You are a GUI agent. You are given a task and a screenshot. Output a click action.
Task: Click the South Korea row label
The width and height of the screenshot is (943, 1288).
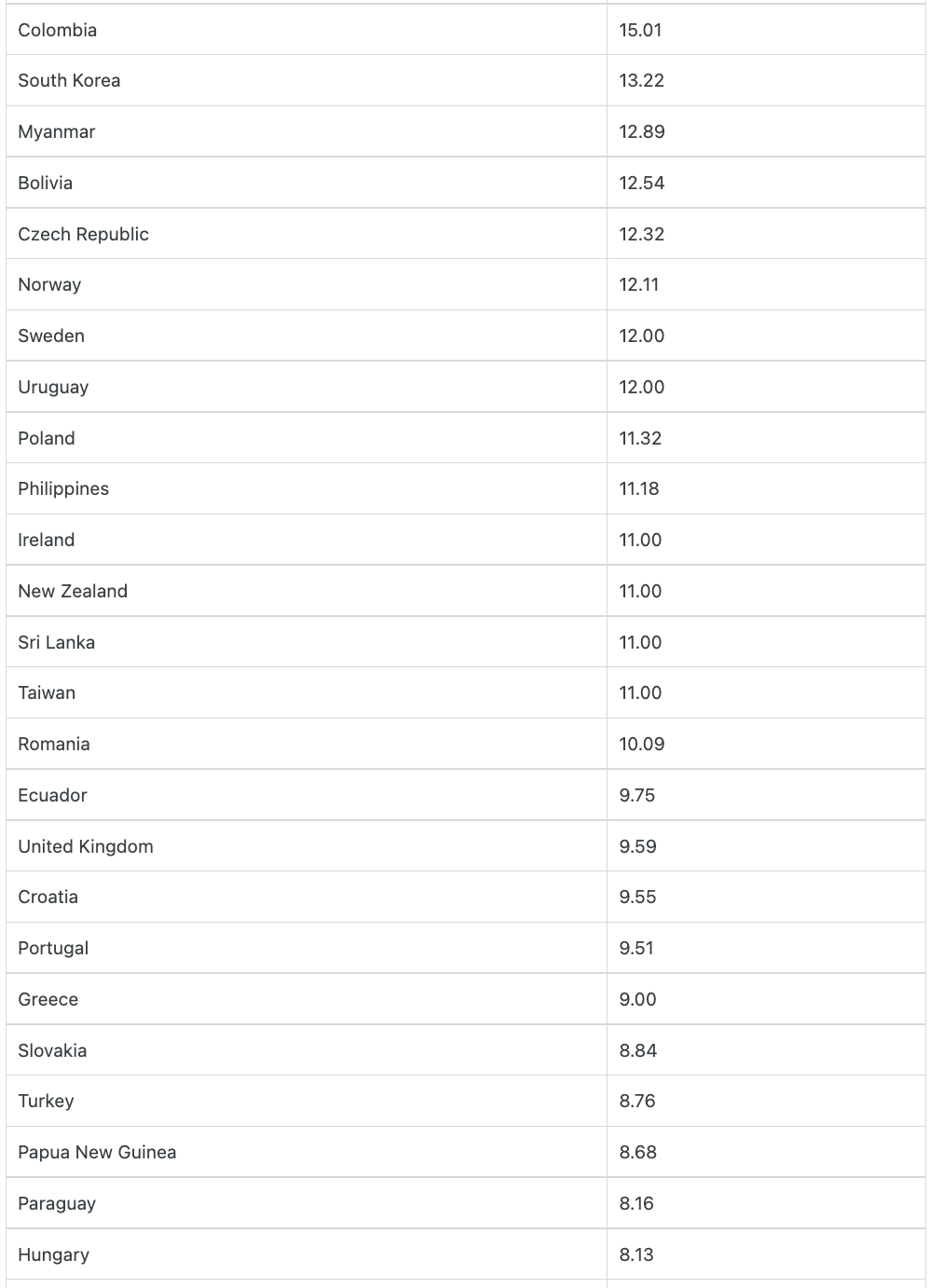(69, 80)
